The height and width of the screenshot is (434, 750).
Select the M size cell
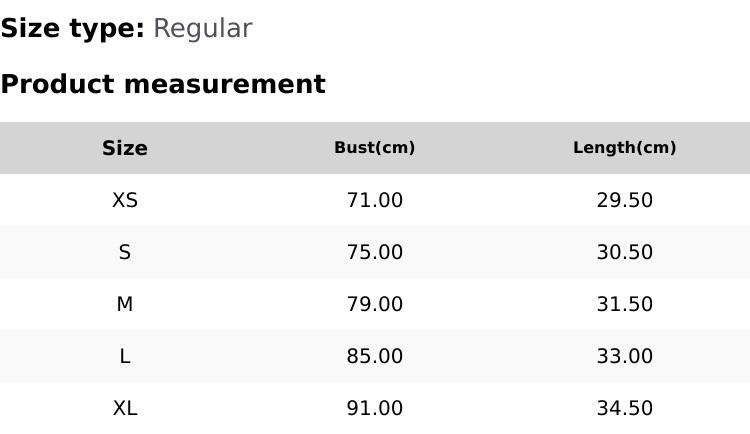pyautogui.click(x=125, y=304)
